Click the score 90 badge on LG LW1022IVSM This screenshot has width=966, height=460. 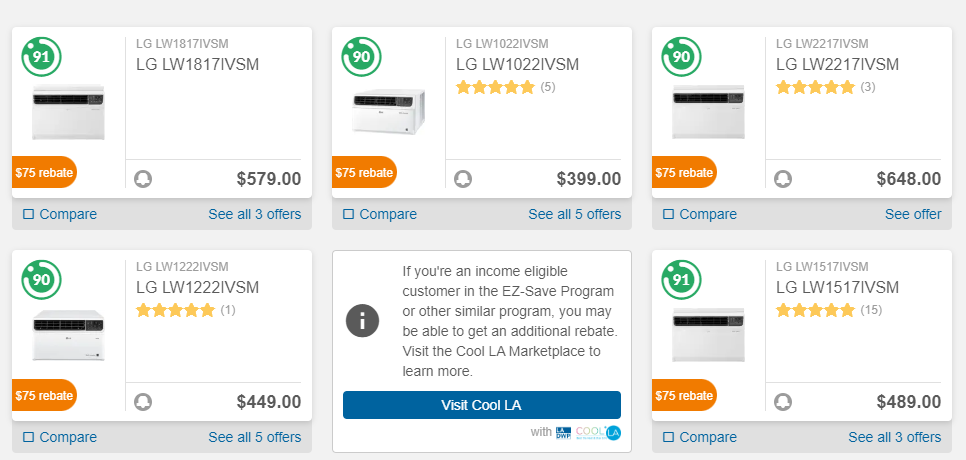(361, 57)
